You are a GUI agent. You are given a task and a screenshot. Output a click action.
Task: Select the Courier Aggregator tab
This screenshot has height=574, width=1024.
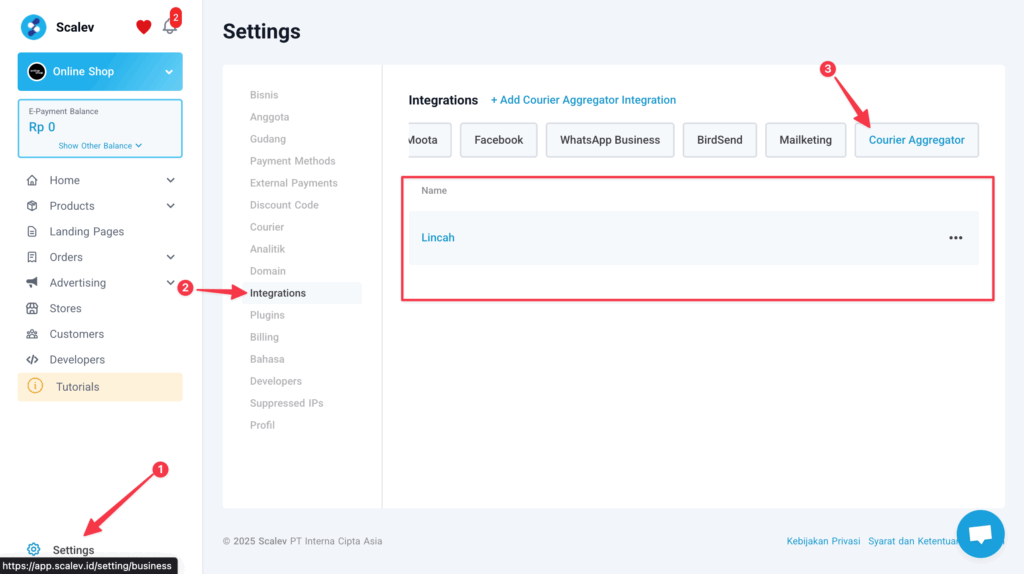(x=916, y=140)
